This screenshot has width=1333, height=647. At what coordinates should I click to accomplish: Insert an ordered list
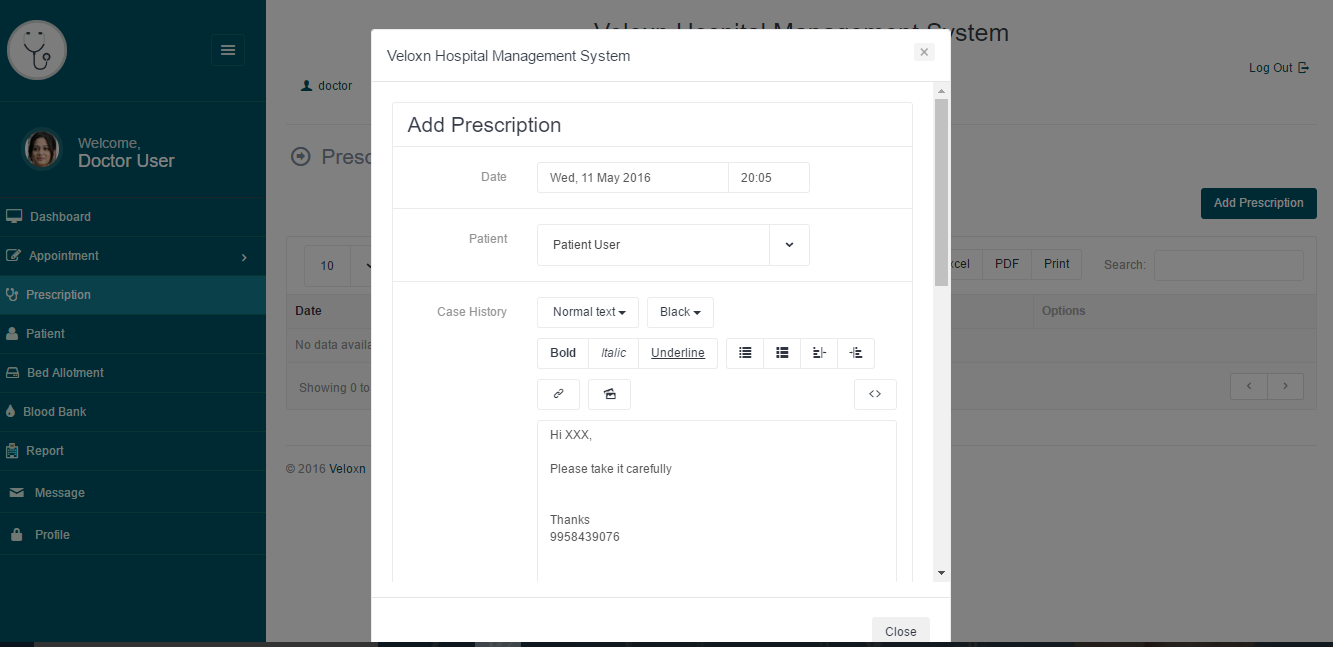click(782, 353)
